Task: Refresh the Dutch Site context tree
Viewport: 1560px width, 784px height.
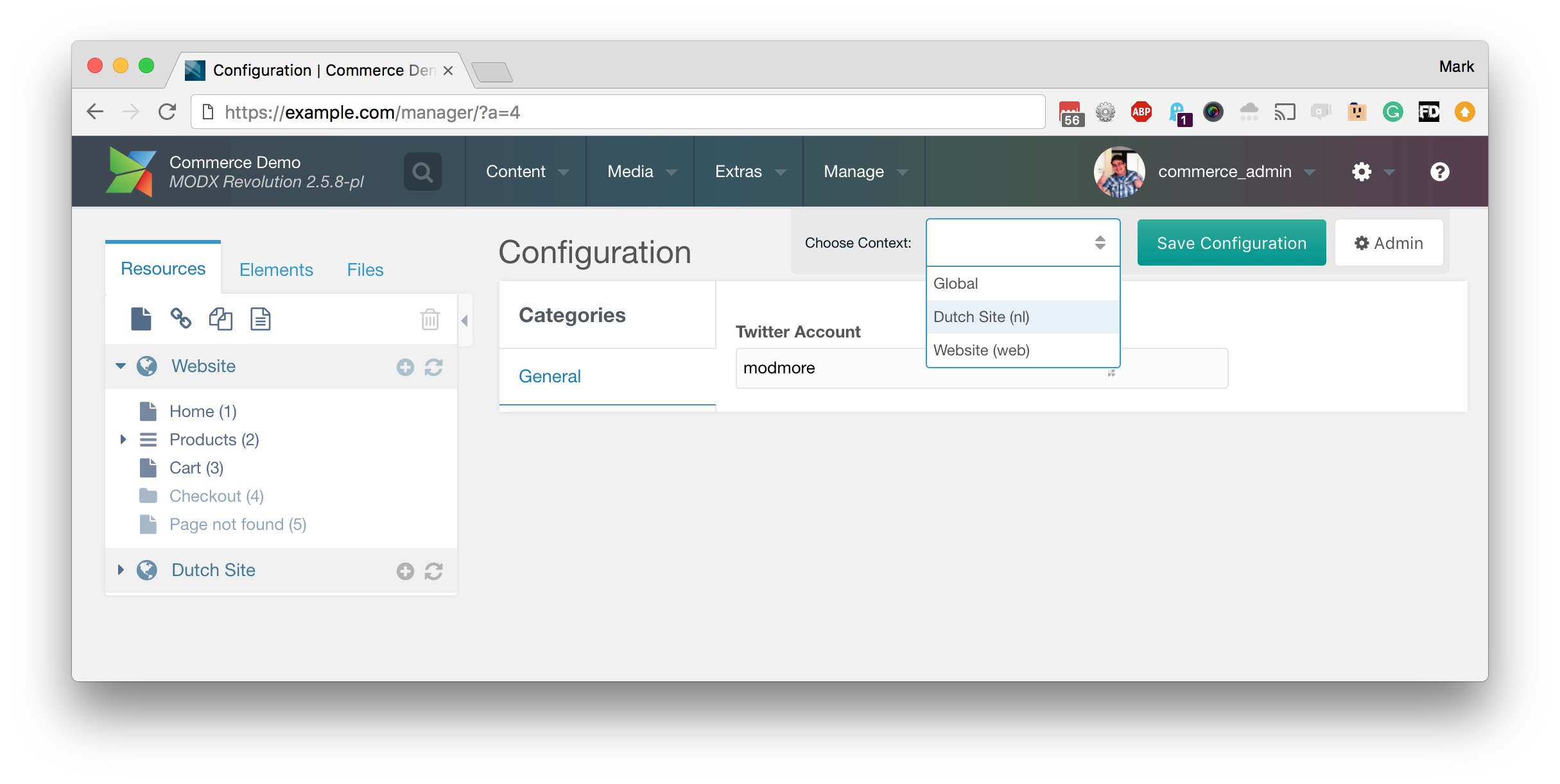Action: (433, 571)
